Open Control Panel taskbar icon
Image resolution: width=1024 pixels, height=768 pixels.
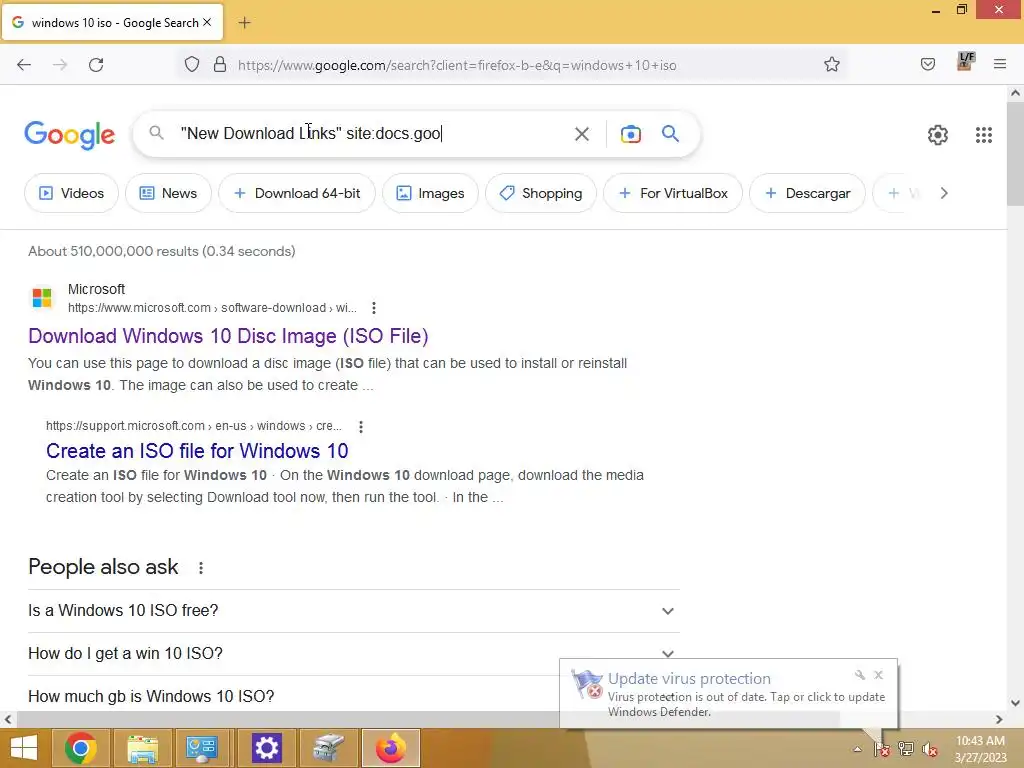coord(202,748)
